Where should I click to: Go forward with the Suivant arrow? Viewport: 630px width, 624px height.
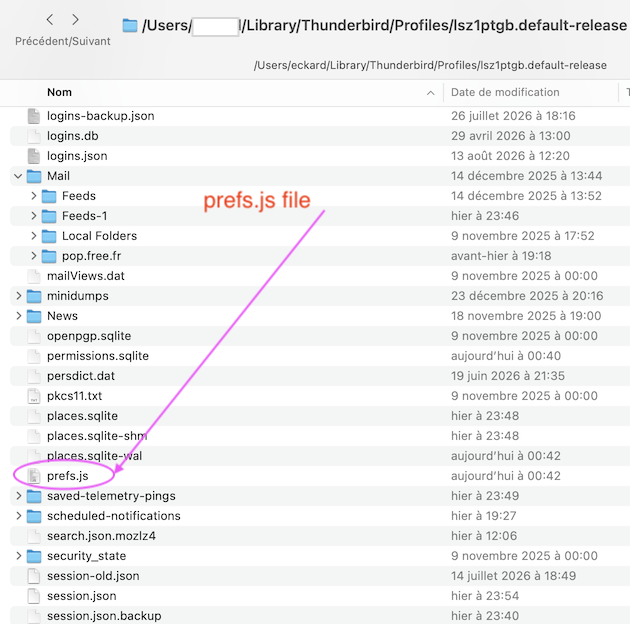pyautogui.click(x=75, y=19)
